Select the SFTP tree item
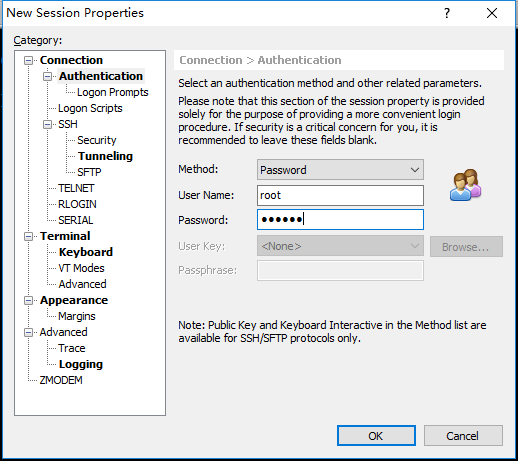The height and width of the screenshot is (461, 518). 89,172
